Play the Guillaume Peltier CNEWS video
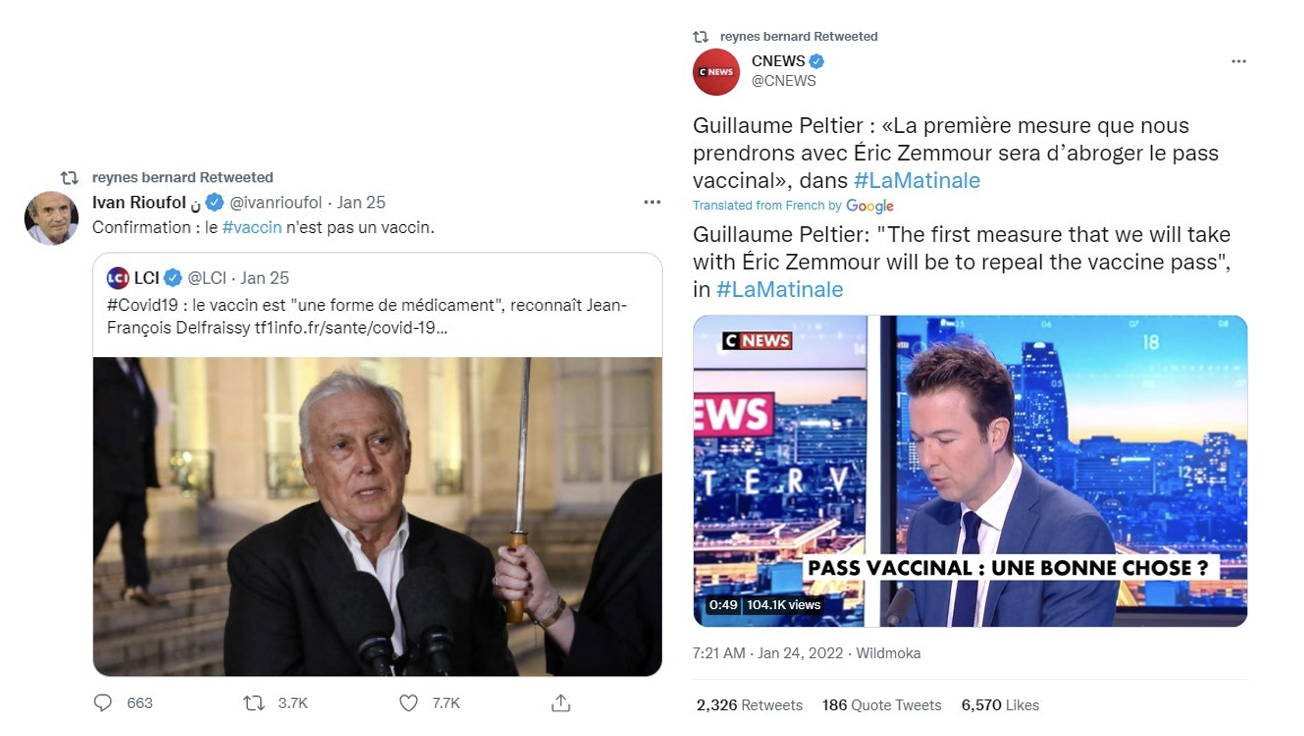 coord(970,471)
